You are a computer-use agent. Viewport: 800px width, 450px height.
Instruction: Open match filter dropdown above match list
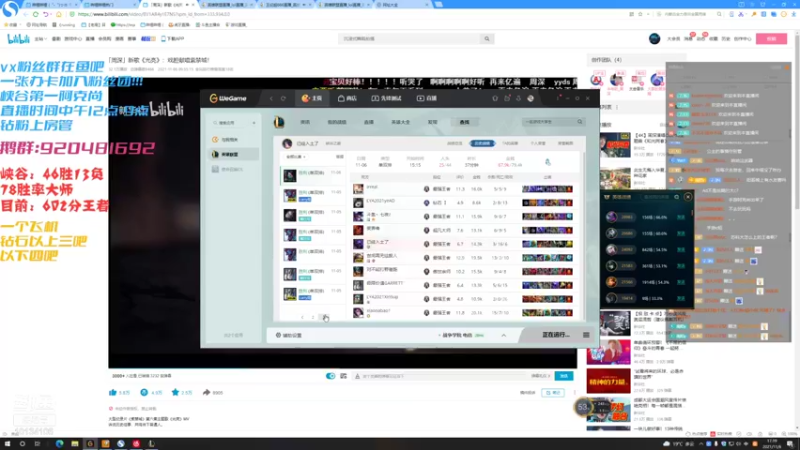point(296,157)
